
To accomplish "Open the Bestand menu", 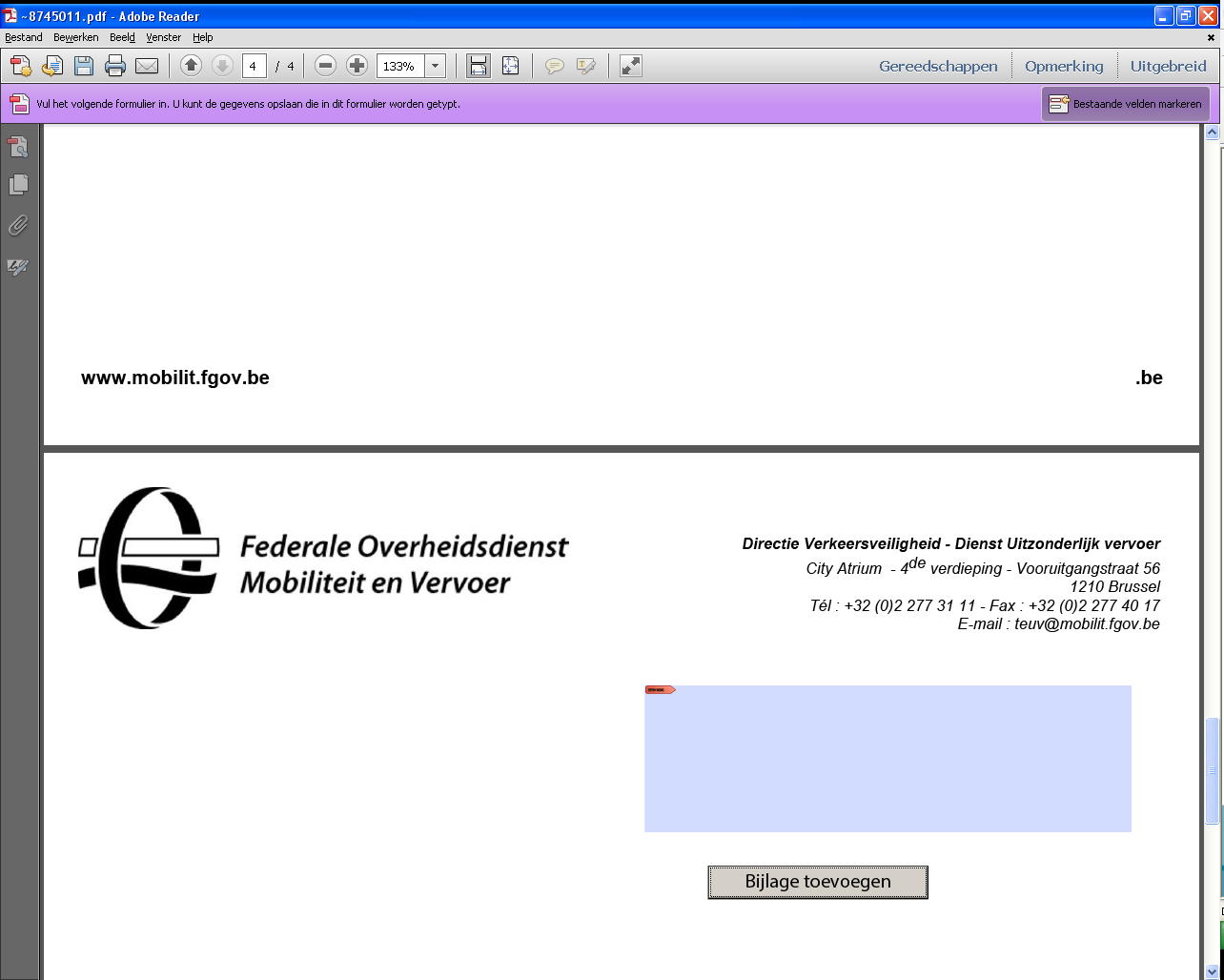I will [x=24, y=37].
